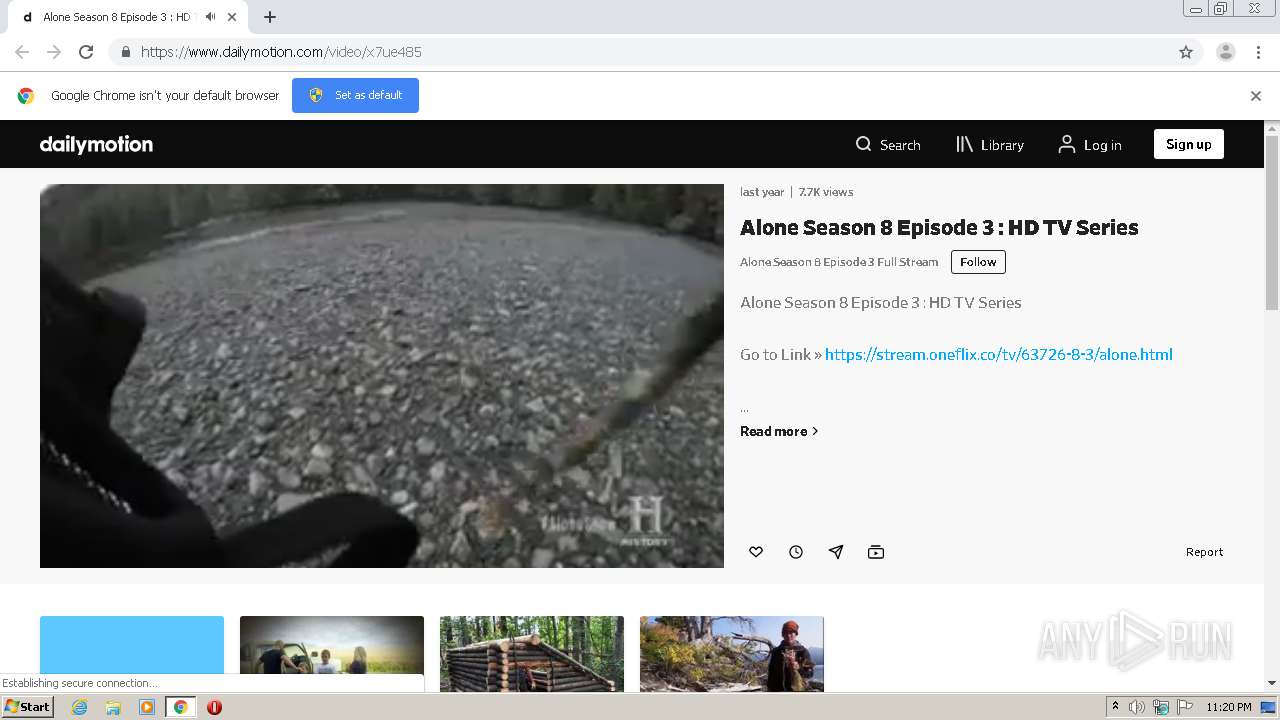Open the blue placeholder thumbnail
The width and height of the screenshot is (1280, 720).
[x=132, y=653]
